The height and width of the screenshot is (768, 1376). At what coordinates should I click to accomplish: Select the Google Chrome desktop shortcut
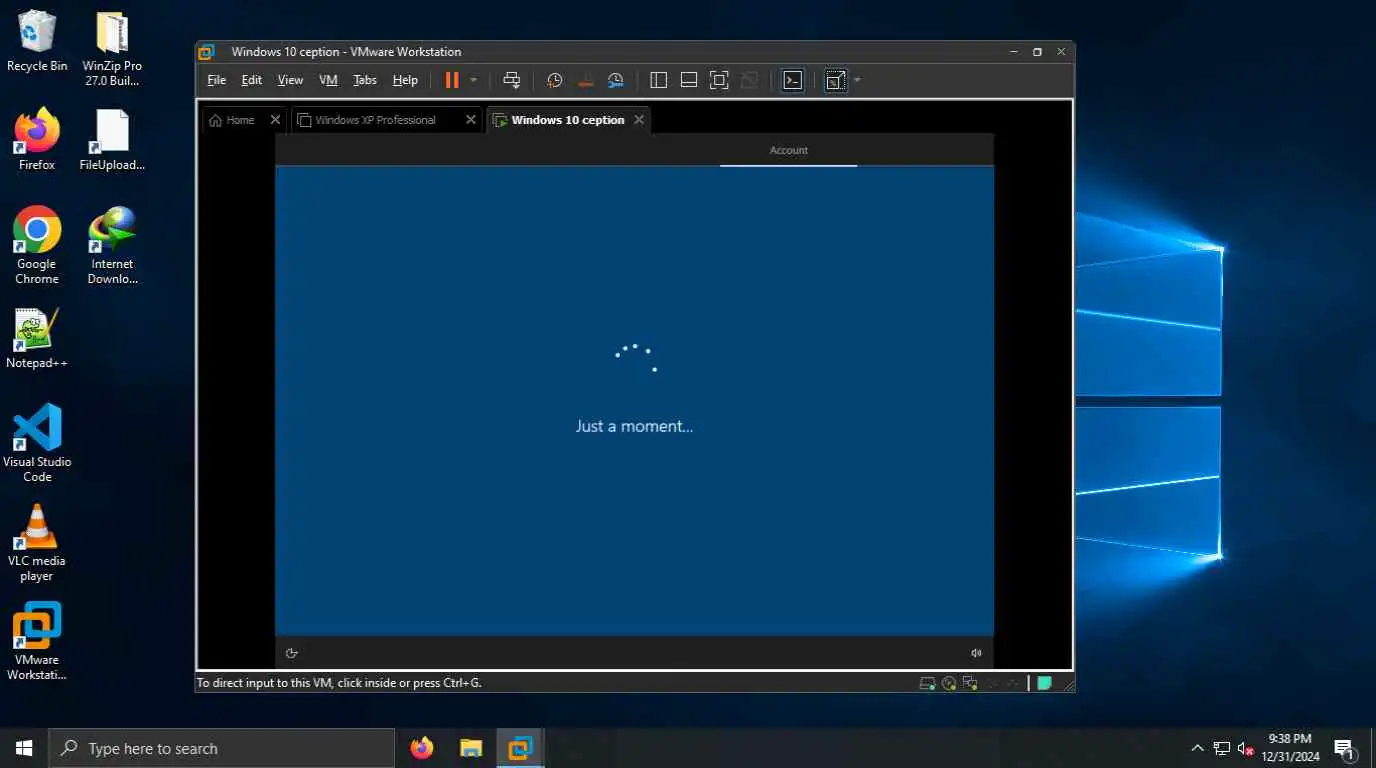(37, 245)
